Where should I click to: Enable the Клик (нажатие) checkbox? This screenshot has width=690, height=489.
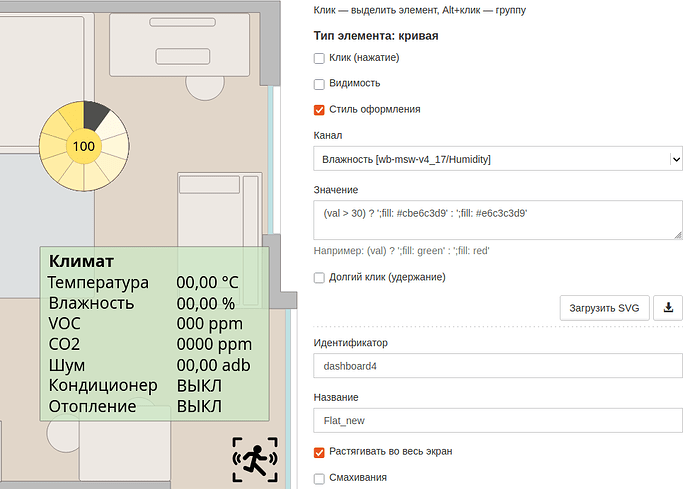pos(319,58)
